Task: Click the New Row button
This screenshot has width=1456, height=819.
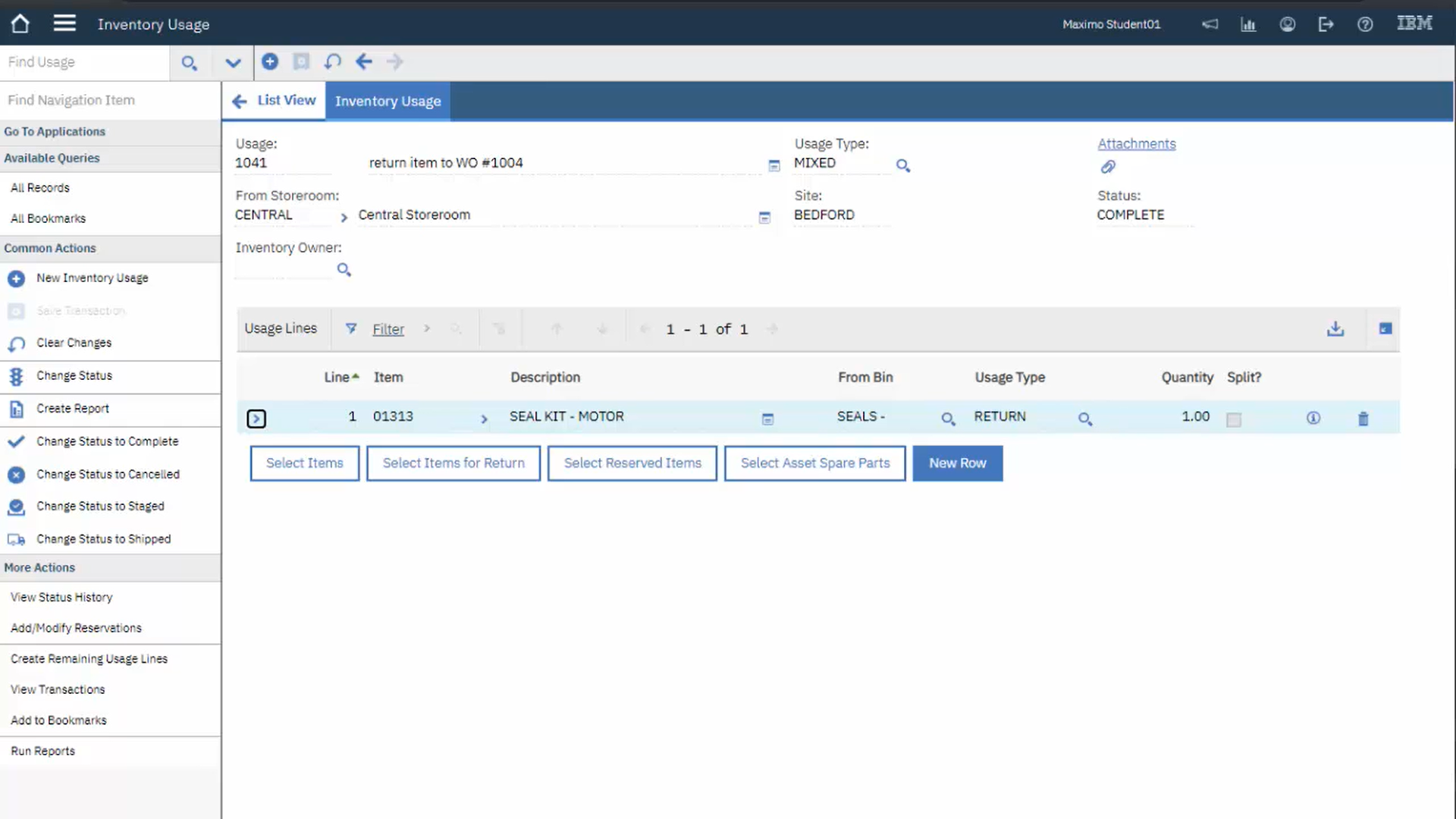Action: [957, 463]
